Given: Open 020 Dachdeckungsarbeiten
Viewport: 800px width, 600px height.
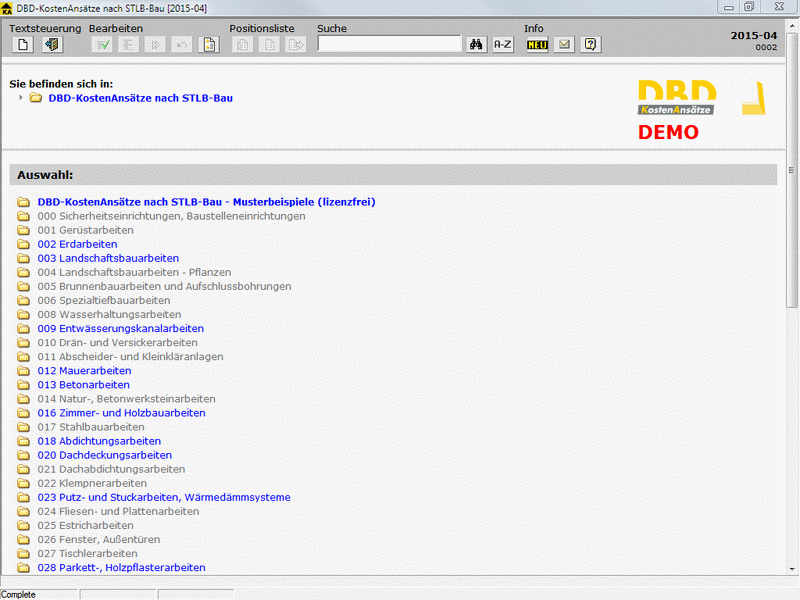Looking at the screenshot, I should pyautogui.click(x=105, y=455).
